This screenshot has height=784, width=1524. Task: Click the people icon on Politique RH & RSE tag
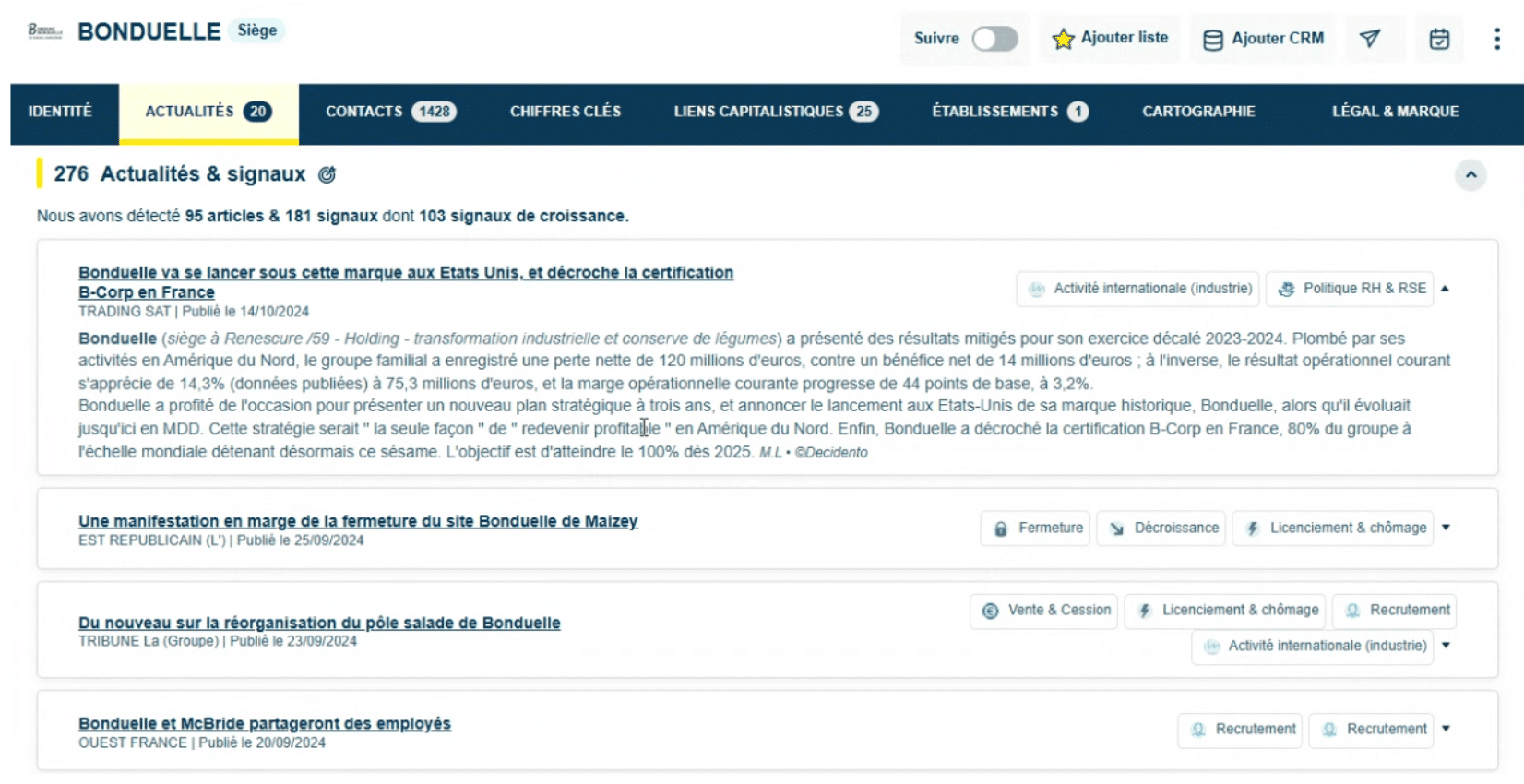pyautogui.click(x=1286, y=289)
